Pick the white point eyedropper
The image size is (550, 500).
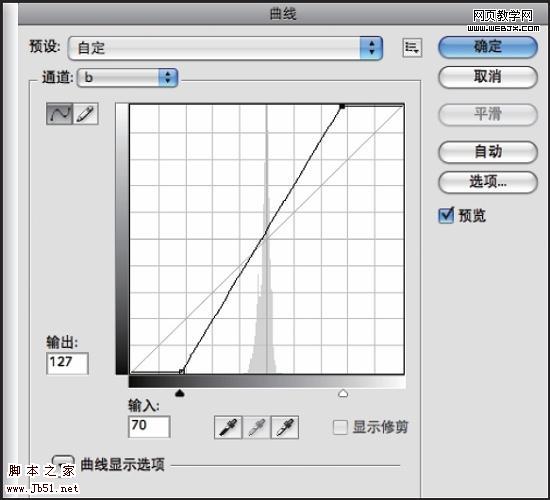pyautogui.click(x=284, y=427)
